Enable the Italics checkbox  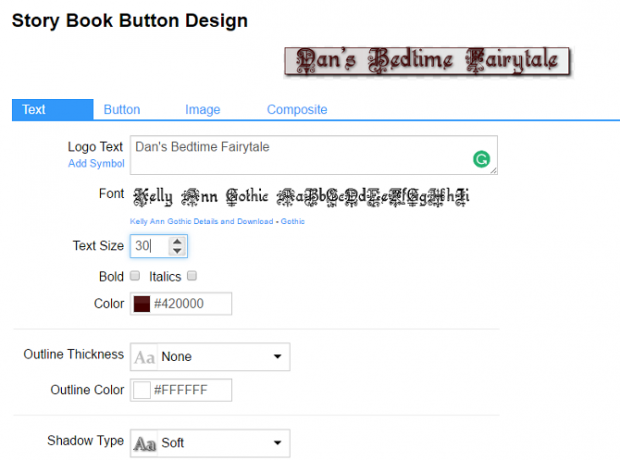pyautogui.click(x=192, y=275)
